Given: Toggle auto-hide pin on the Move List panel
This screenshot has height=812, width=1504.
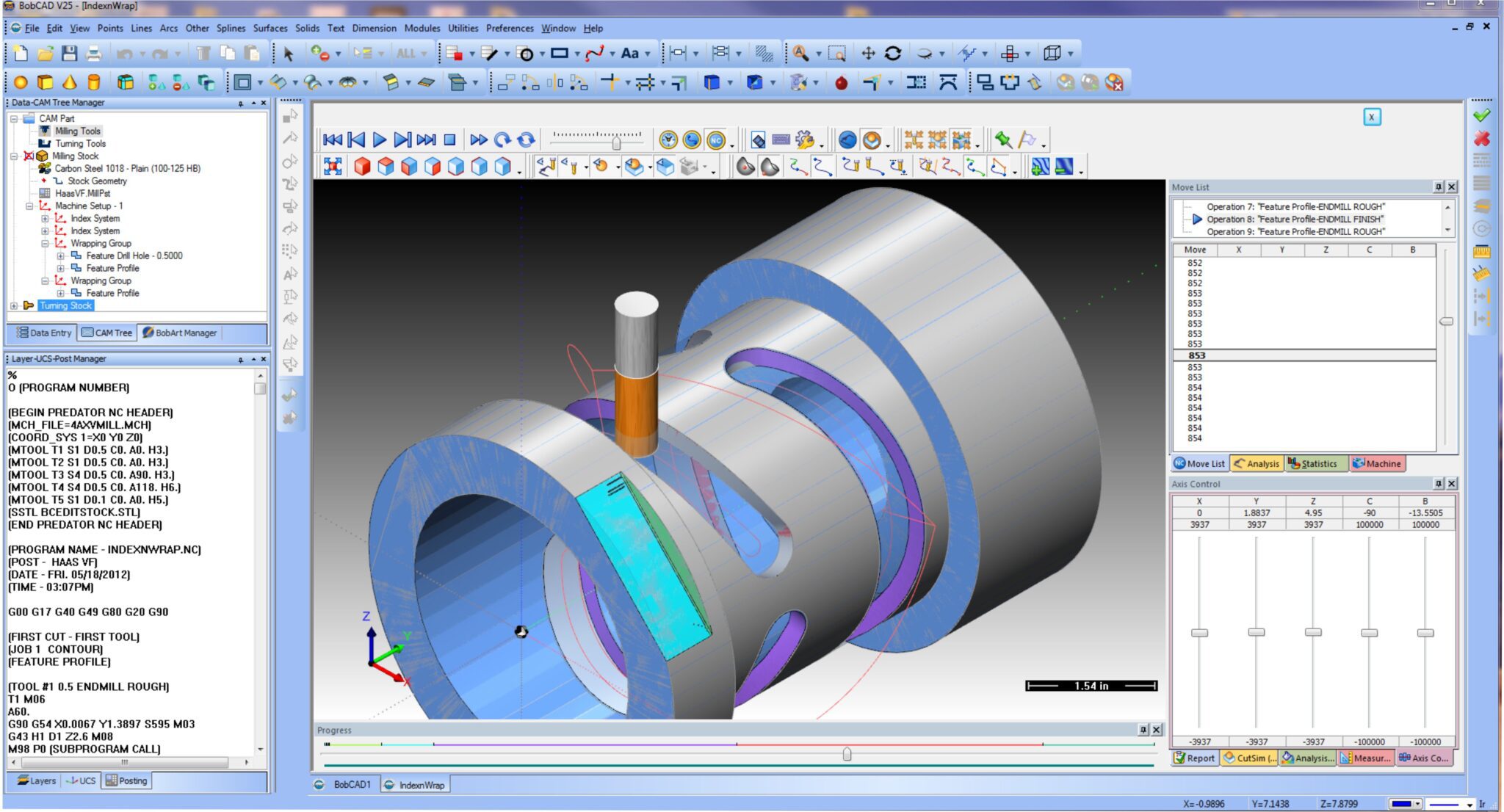Looking at the screenshot, I should (1438, 186).
